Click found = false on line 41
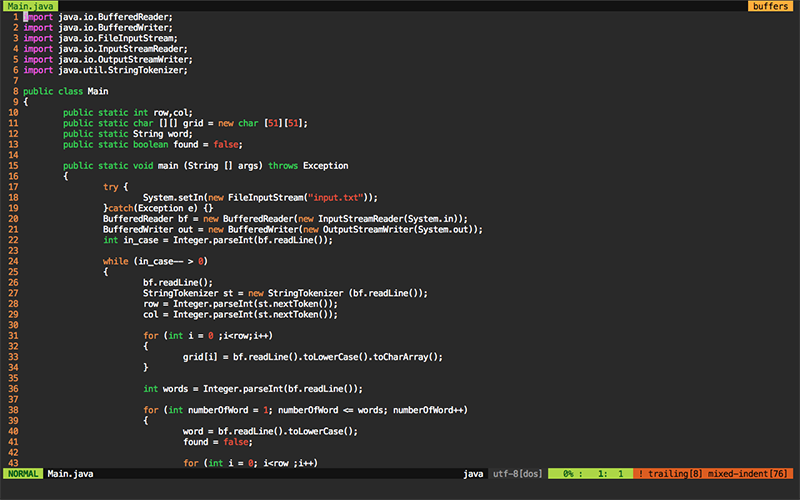 coord(218,442)
